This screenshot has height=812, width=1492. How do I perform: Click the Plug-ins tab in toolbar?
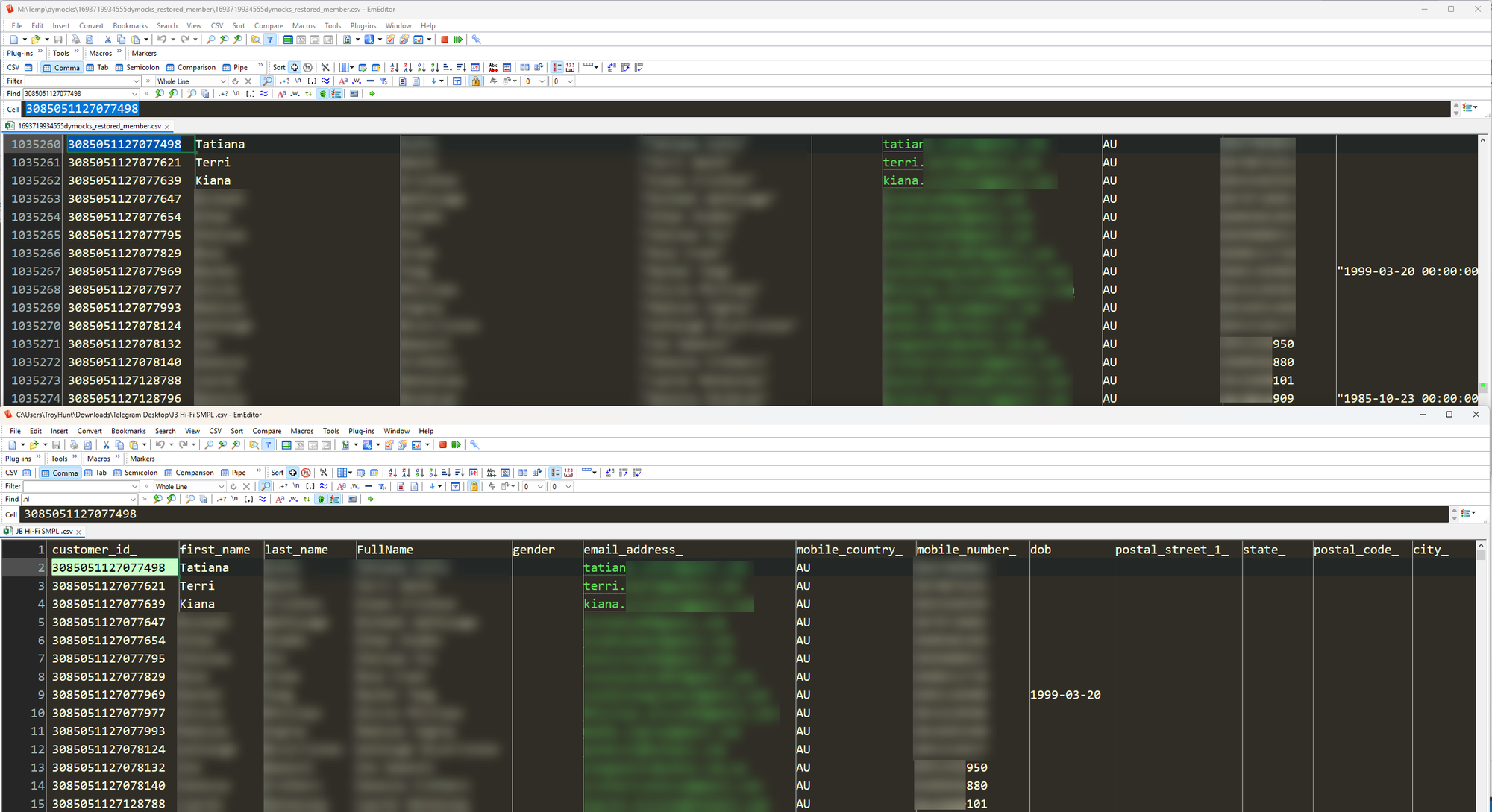pos(20,52)
